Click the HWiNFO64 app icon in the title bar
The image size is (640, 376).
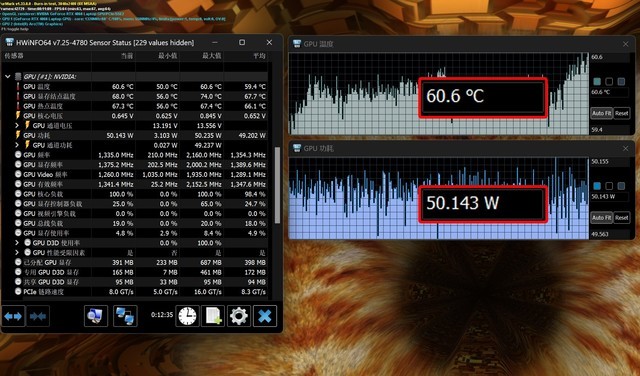(x=9, y=42)
